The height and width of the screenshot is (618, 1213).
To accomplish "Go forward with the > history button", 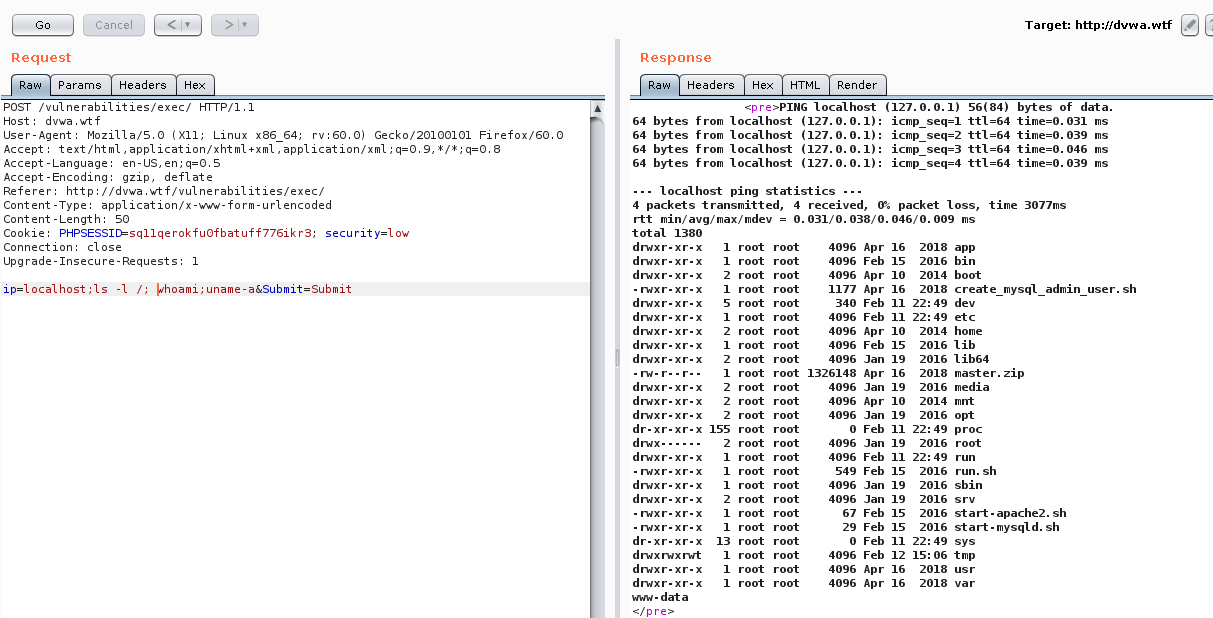I will (226, 24).
